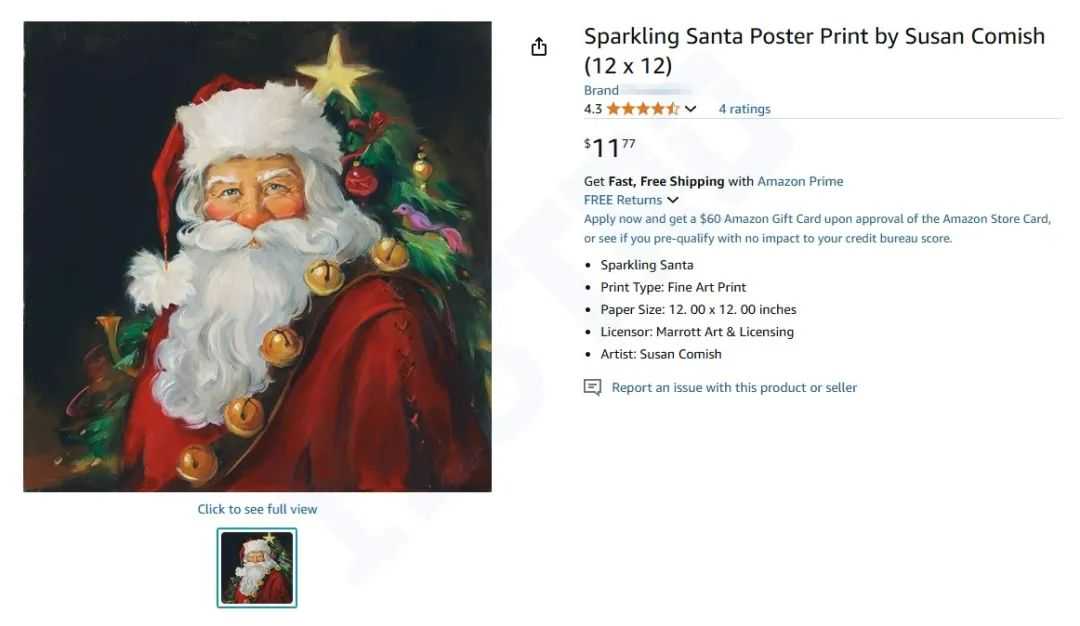The height and width of the screenshot is (626, 1080).
Task: Click the orange star rating icons
Action: (643, 109)
